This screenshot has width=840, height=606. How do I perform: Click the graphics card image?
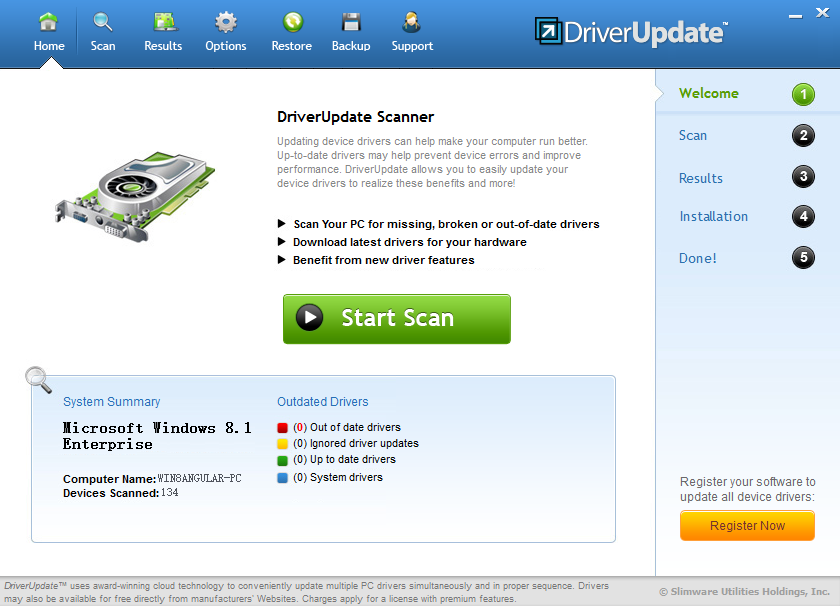click(x=135, y=197)
